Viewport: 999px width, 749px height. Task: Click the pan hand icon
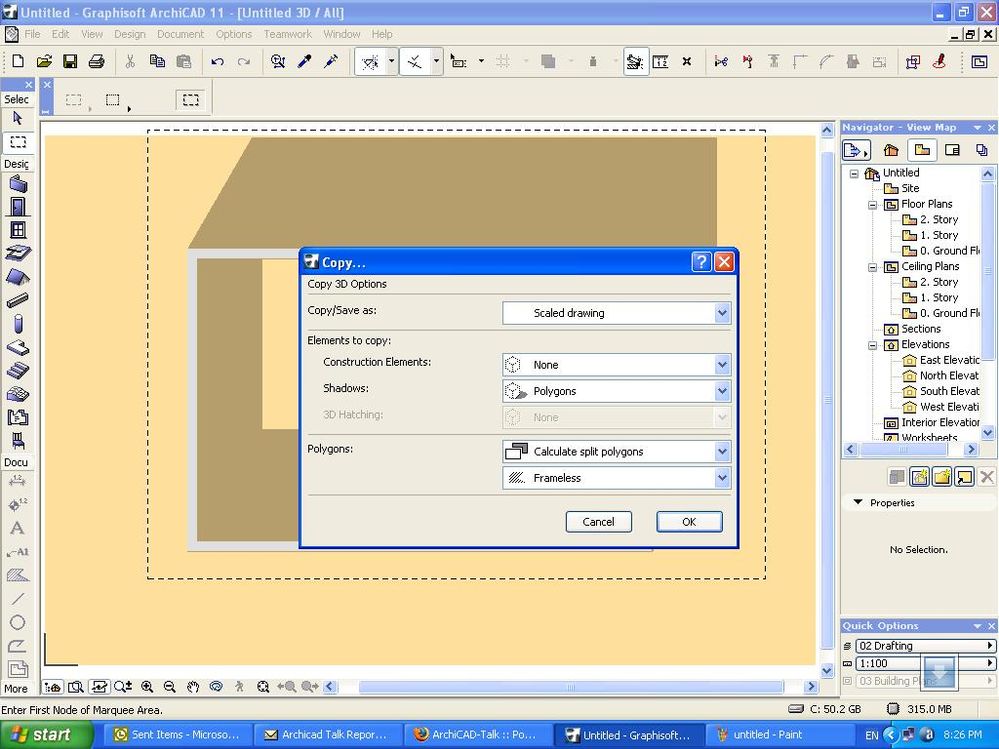tap(193, 687)
